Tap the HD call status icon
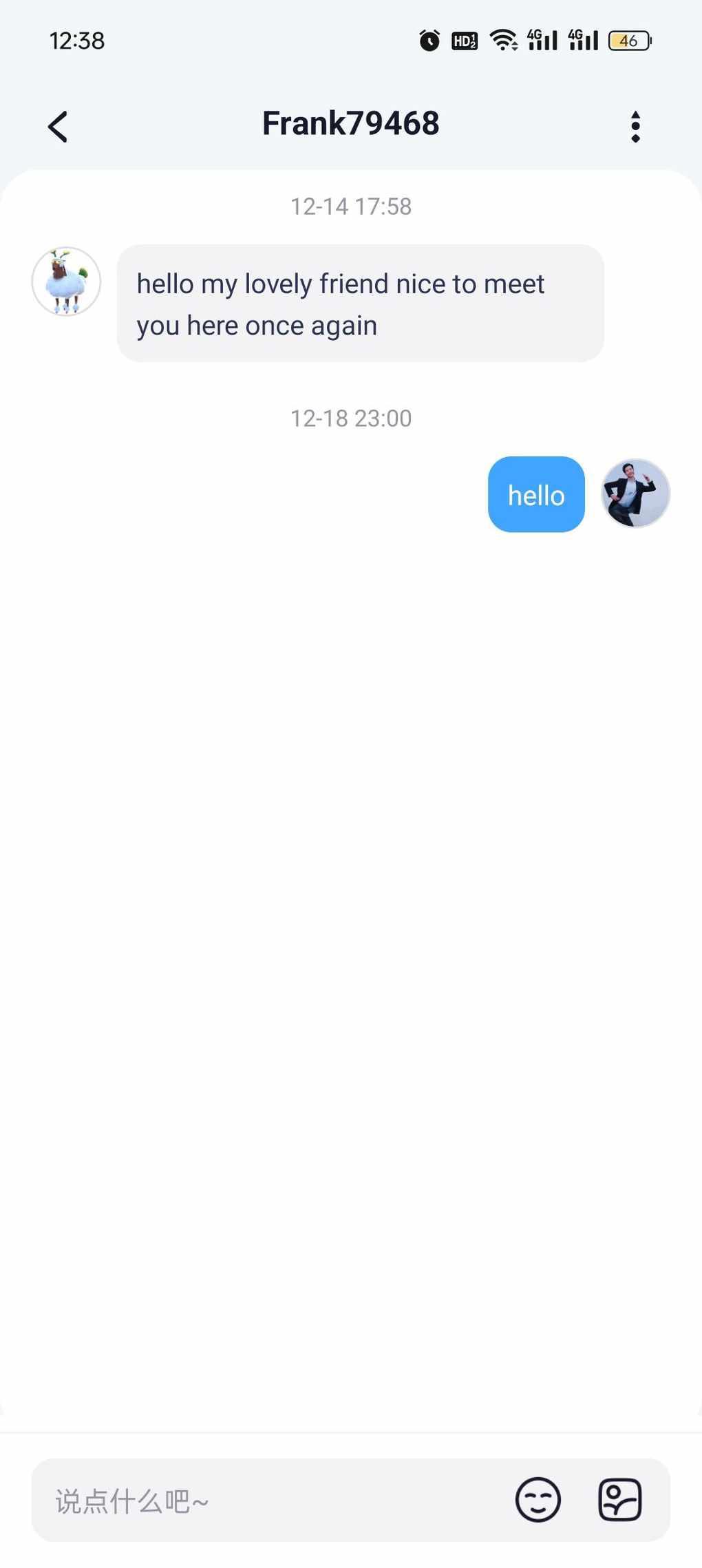Image resolution: width=702 pixels, height=1568 pixels. [465, 41]
